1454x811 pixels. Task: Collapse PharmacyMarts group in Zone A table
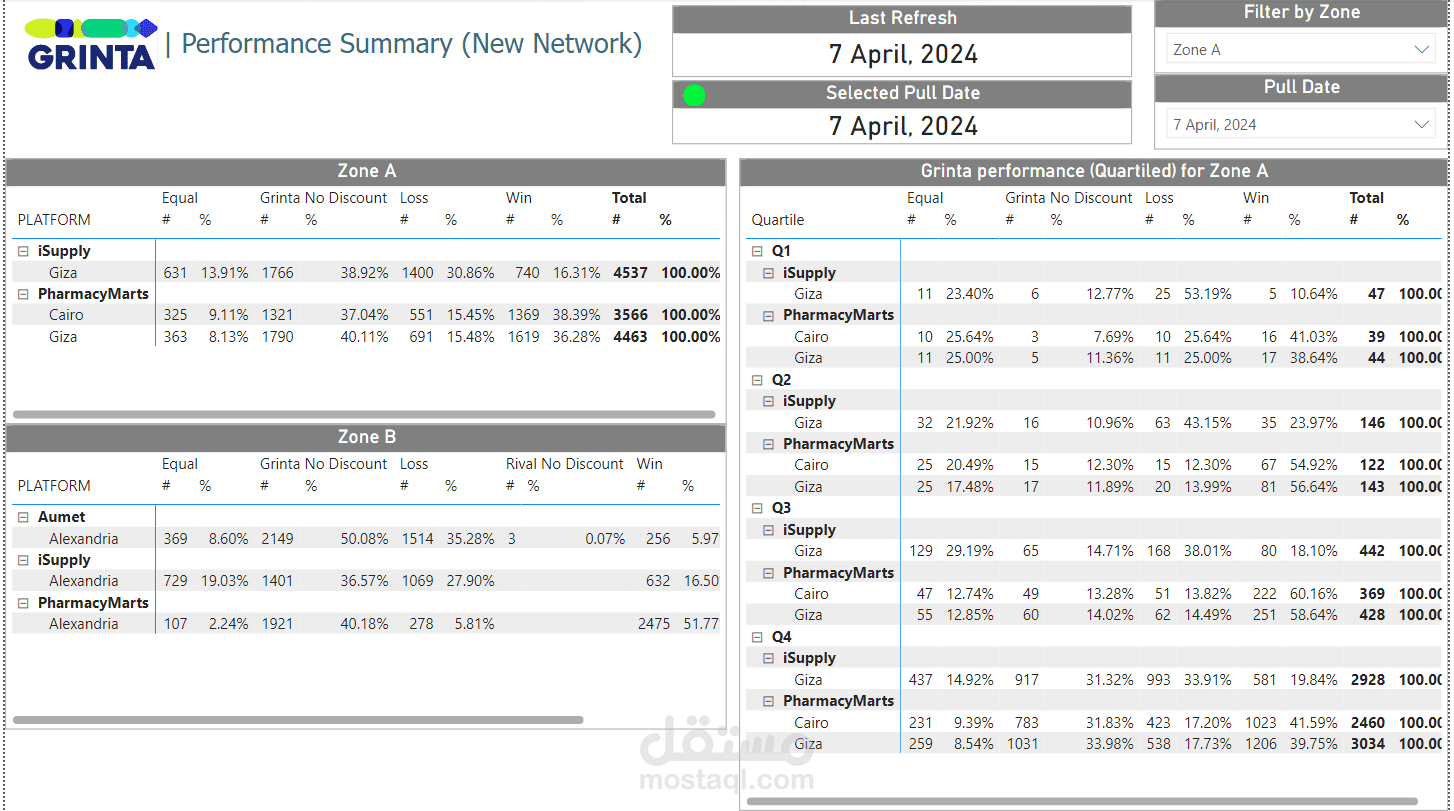23,294
